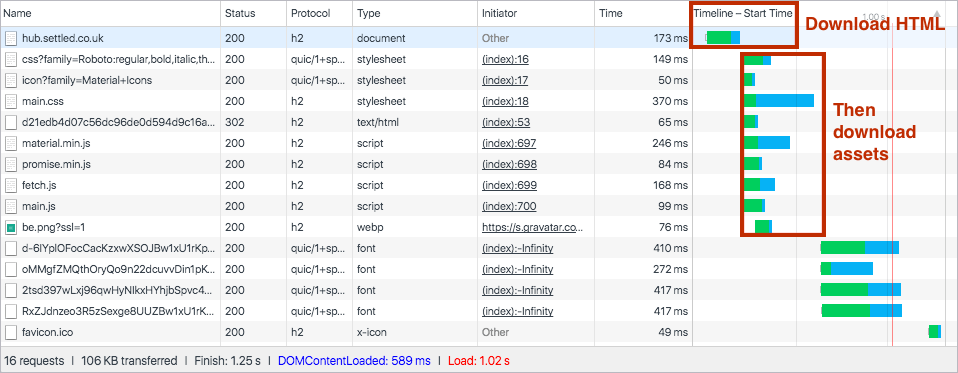Viewport: 958px width, 373px height.
Task: Sort by the Initiator column header
Action: click(536, 13)
